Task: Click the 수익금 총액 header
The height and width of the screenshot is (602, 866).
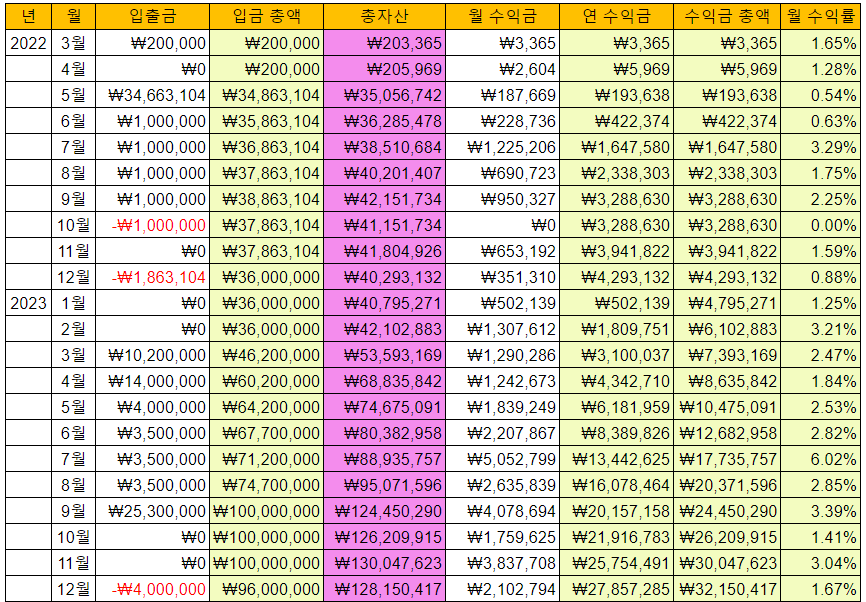Action: (x=727, y=16)
